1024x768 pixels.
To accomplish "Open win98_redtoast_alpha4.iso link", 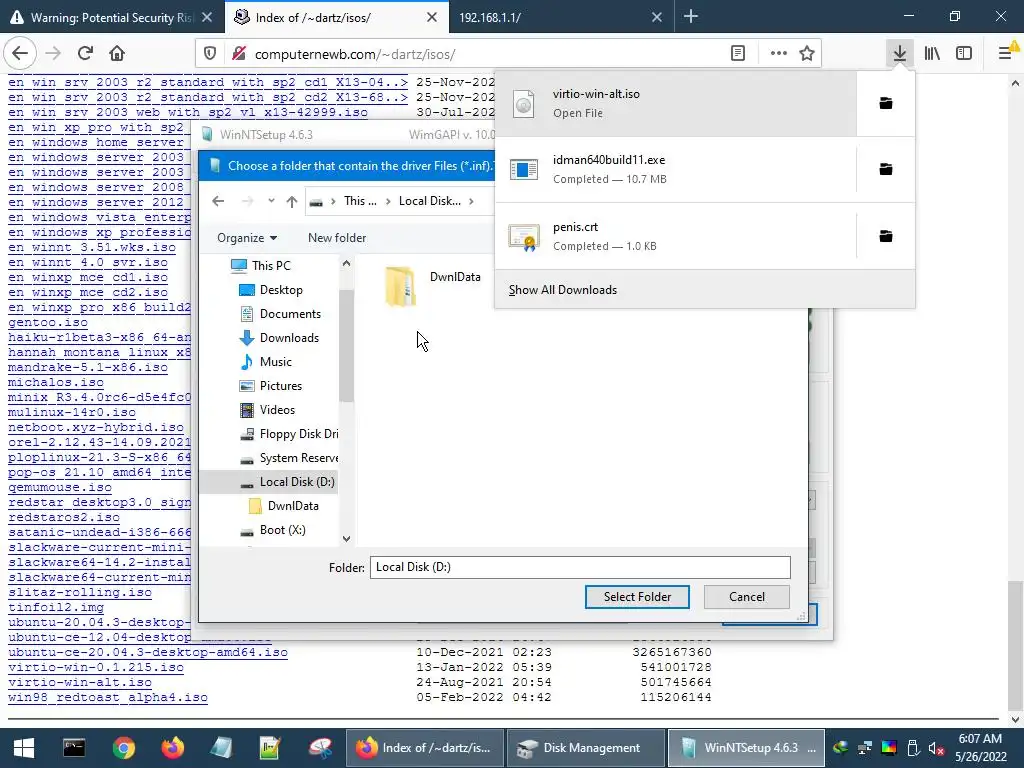I will [x=108, y=697].
